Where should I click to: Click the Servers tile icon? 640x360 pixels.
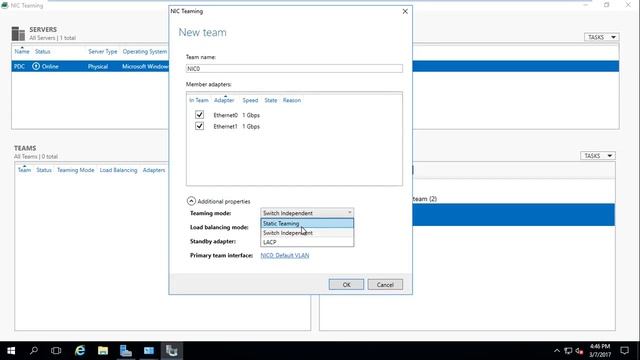tap(18, 34)
